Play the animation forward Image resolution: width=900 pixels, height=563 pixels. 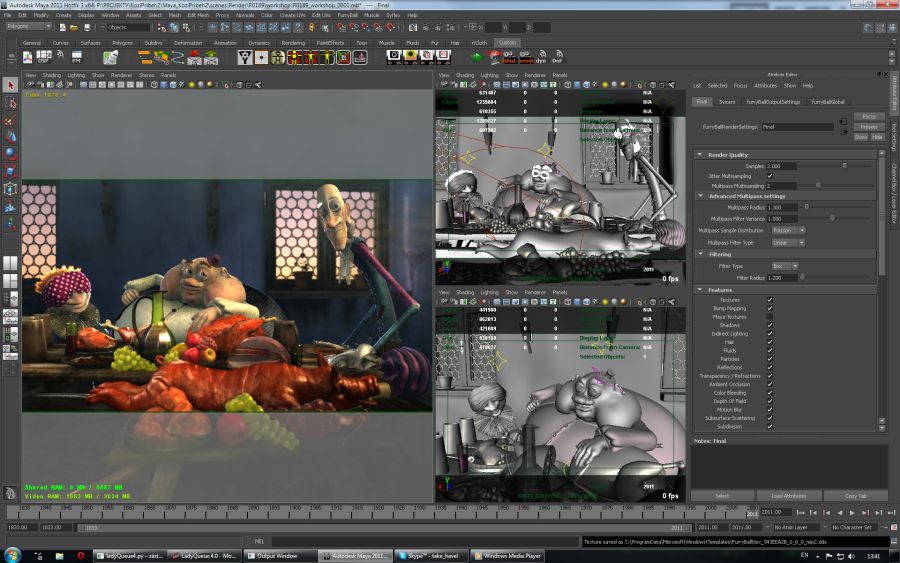point(852,512)
